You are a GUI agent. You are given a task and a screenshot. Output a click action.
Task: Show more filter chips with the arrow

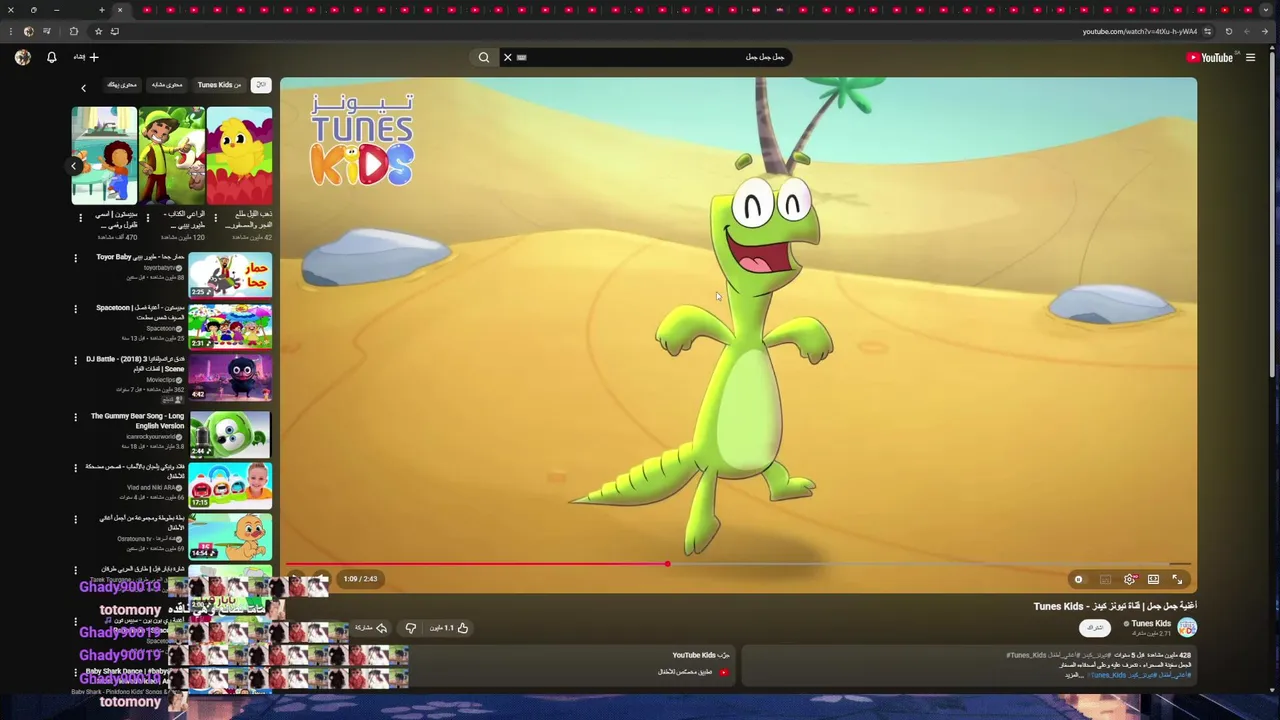pos(83,88)
